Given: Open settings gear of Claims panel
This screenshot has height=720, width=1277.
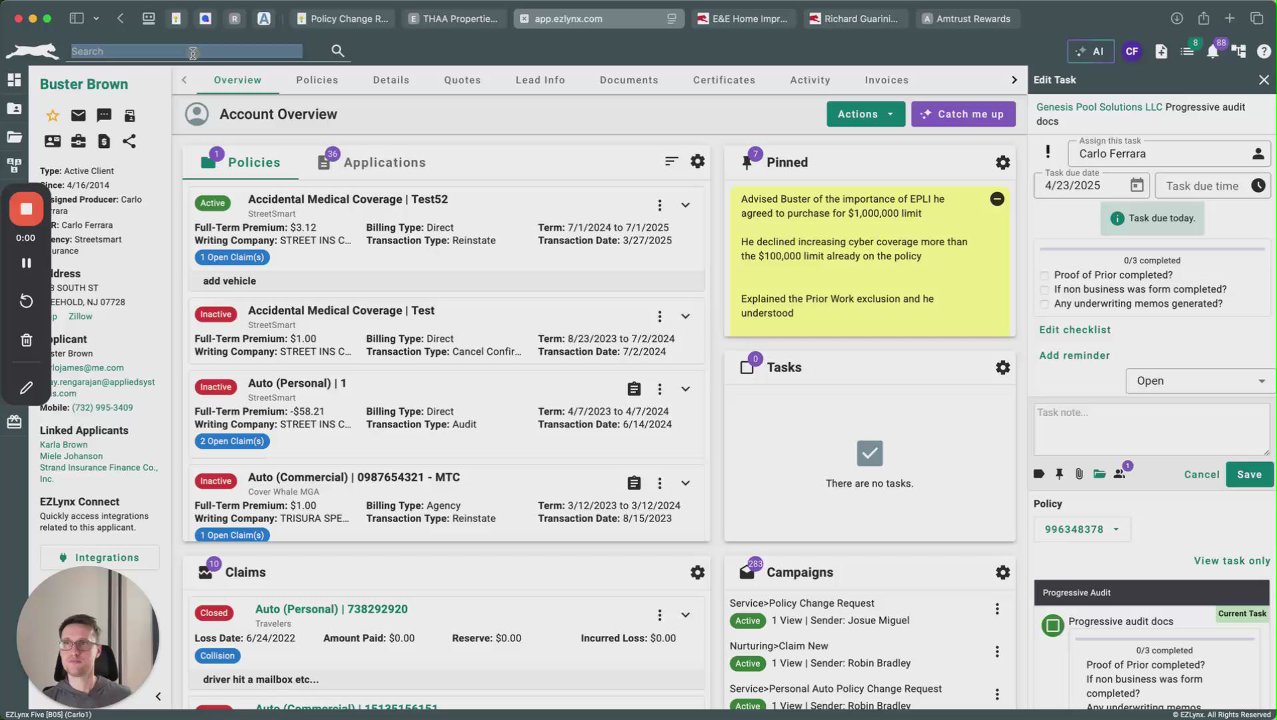Looking at the screenshot, I should click(698, 573).
